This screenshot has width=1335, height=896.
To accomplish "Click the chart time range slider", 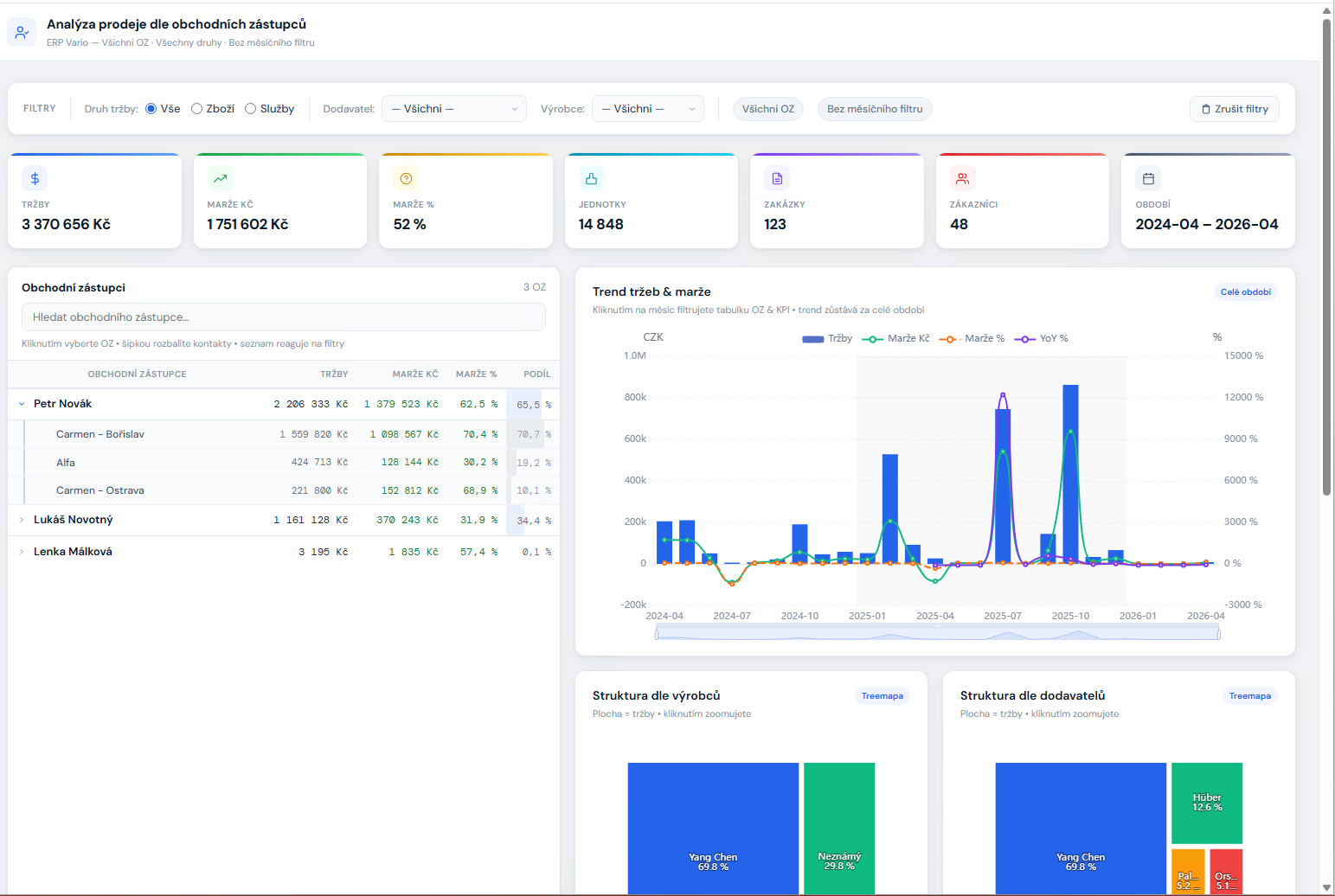I will 937,635.
